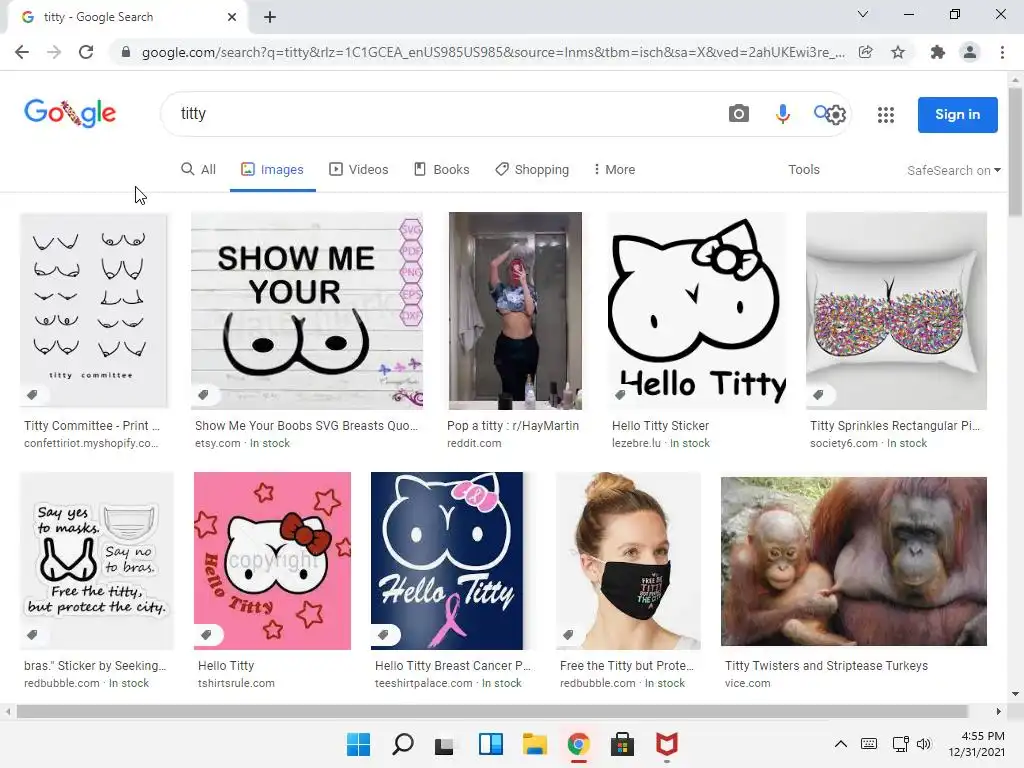Click the Google logo
The width and height of the screenshot is (1024, 768).
70,112
